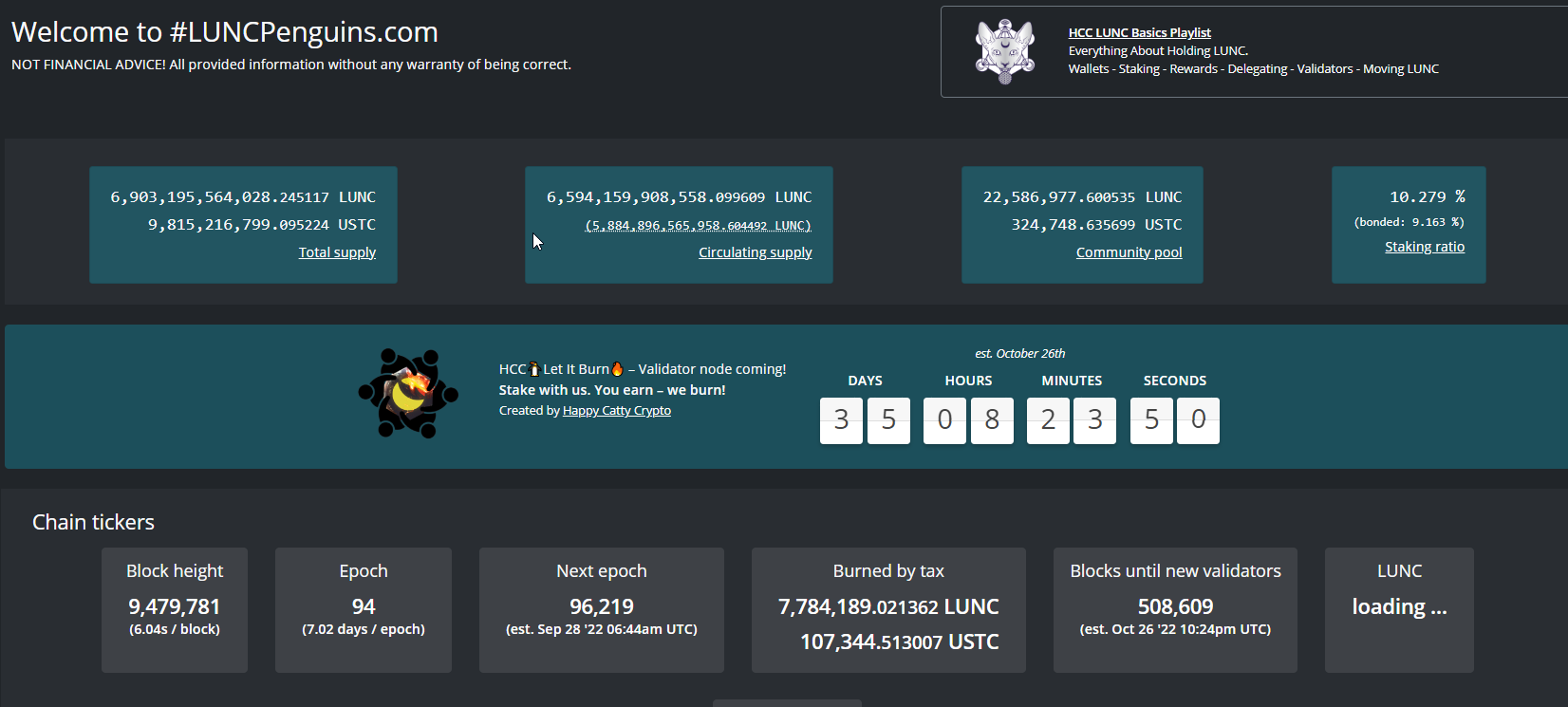Click the DAYS label of the countdown

tap(865, 381)
